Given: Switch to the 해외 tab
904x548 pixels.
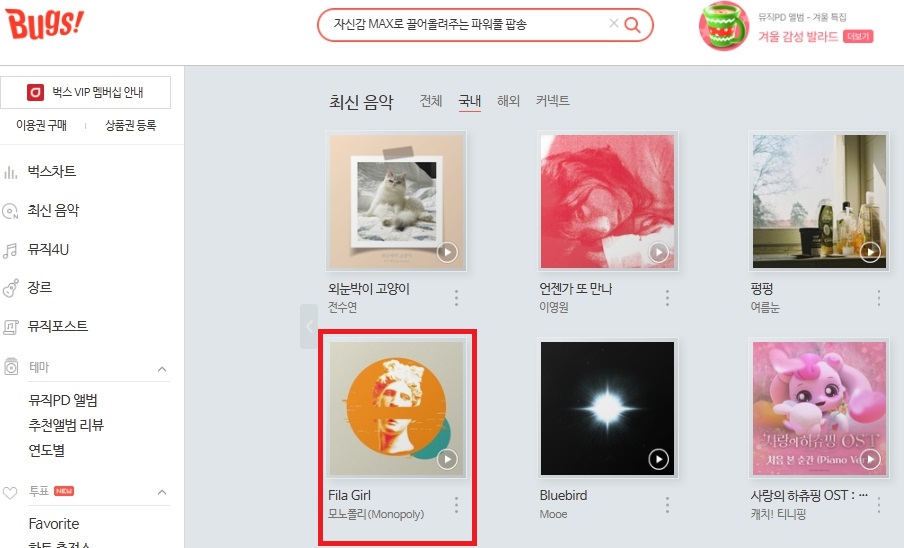Looking at the screenshot, I should pyautogui.click(x=508, y=101).
